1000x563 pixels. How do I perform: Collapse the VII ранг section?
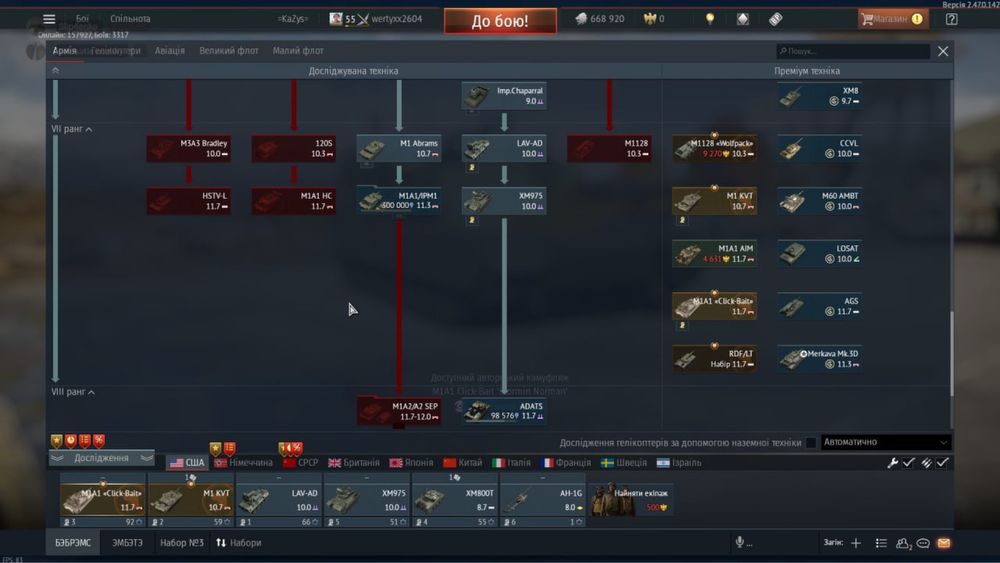[71, 129]
